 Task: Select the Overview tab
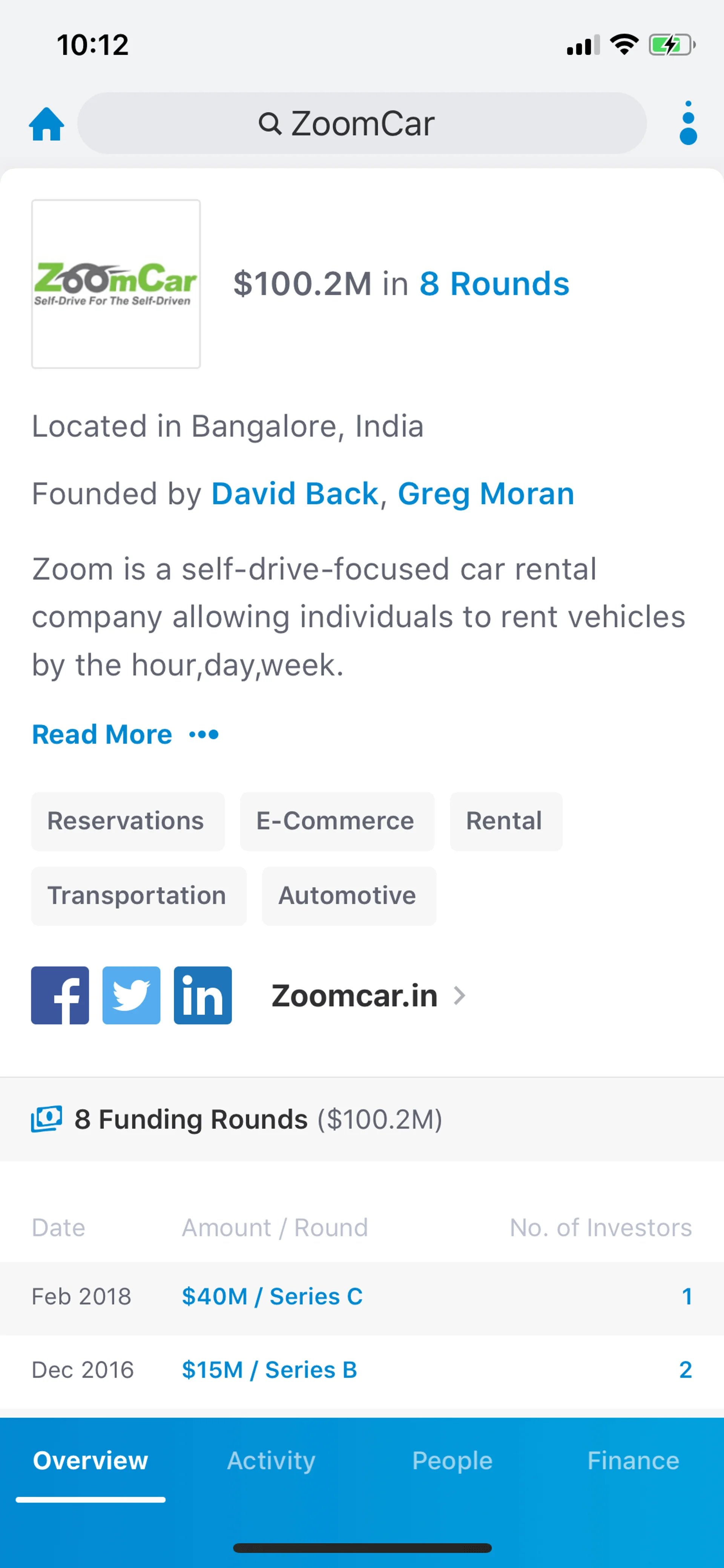[90, 1460]
